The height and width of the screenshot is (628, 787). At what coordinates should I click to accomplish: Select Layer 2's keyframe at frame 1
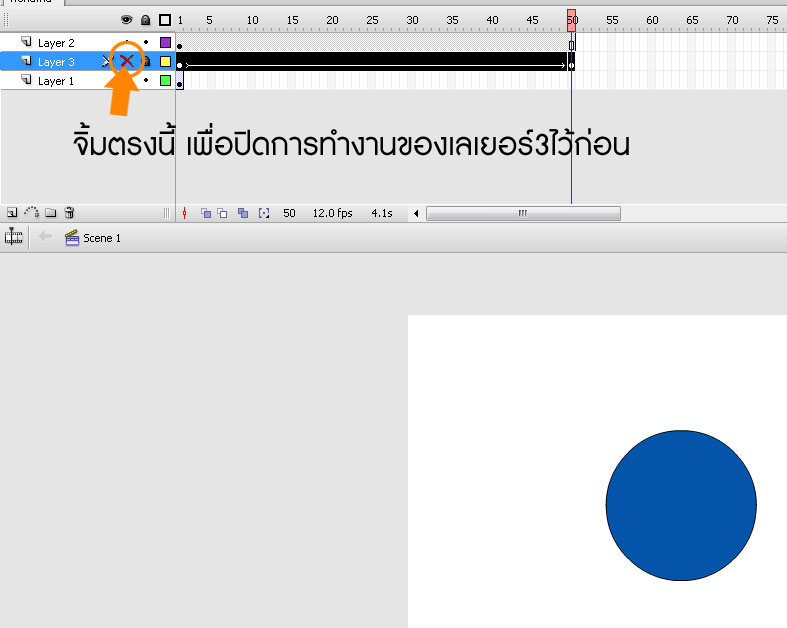click(x=180, y=43)
